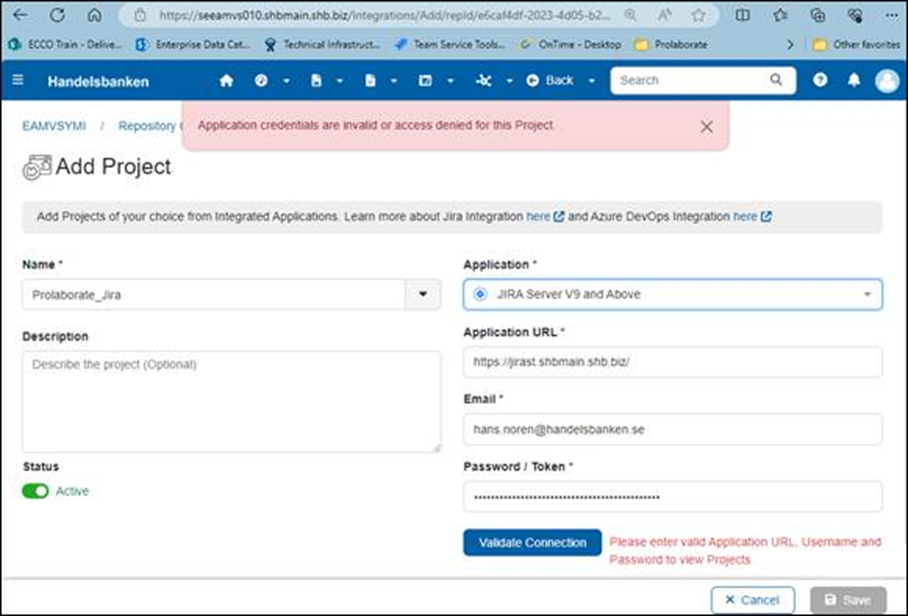Image resolution: width=908 pixels, height=616 pixels.
Task: Click the browser back arrow
Action: 20,15
